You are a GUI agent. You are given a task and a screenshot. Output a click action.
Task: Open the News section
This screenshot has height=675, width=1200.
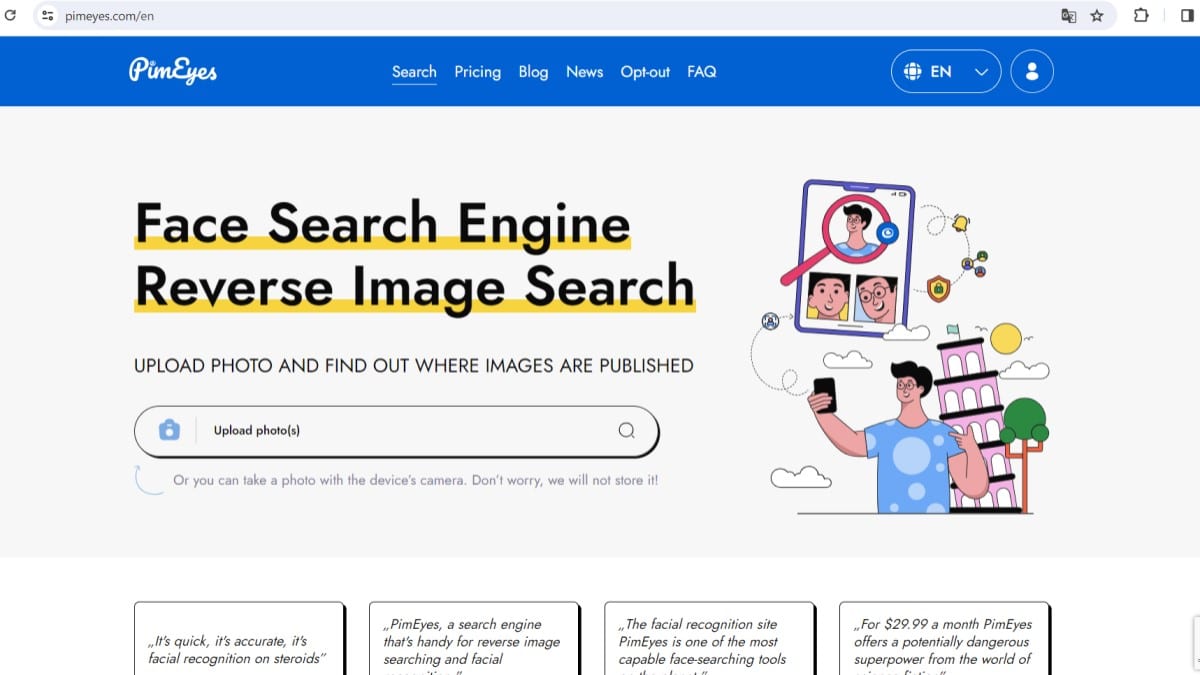[x=584, y=72]
